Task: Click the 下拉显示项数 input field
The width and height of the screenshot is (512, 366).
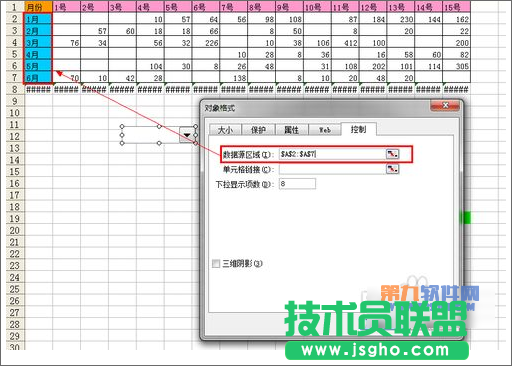Action: pyautogui.click(x=297, y=184)
